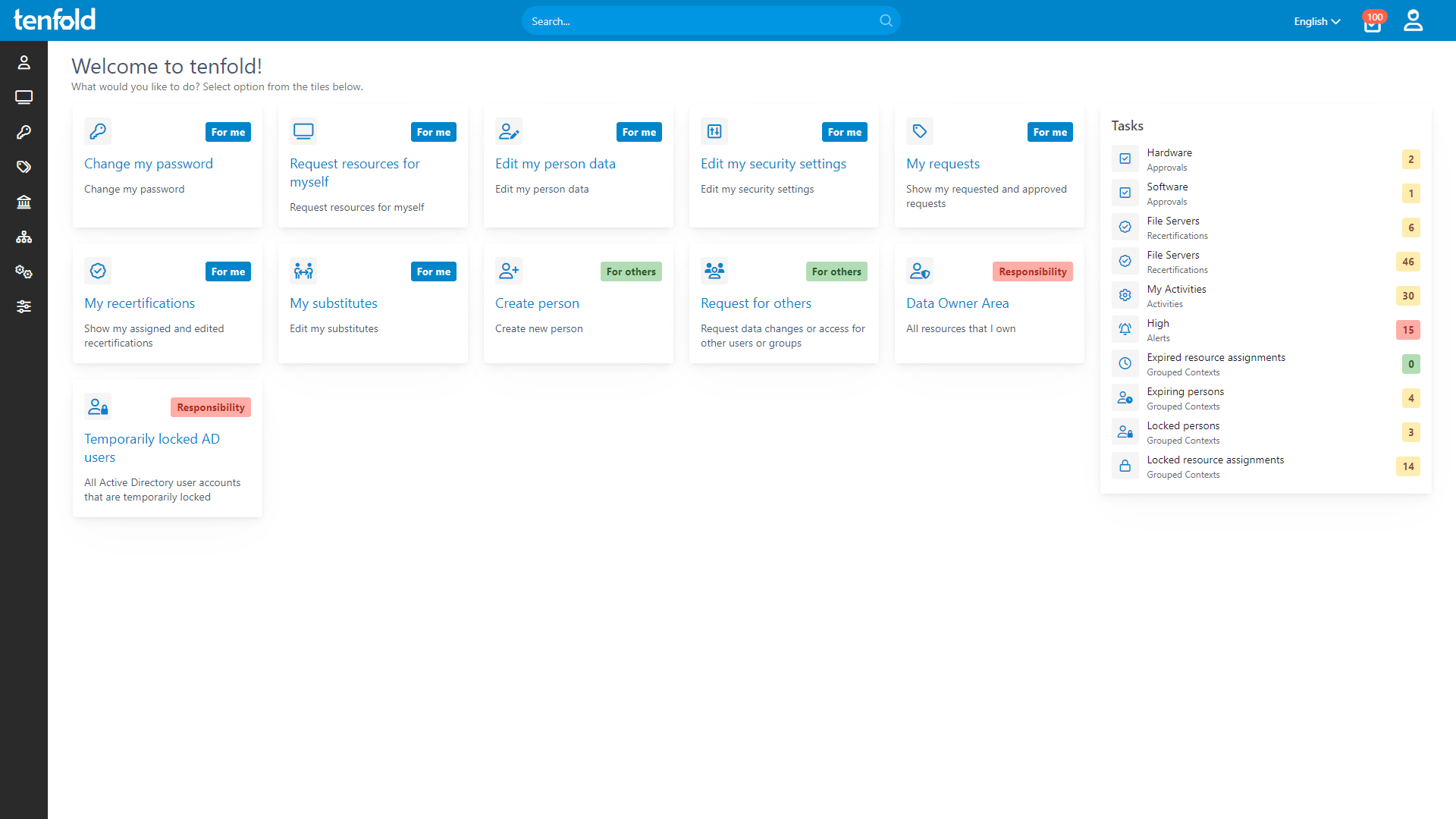Select the English language dropdown
The height and width of the screenshot is (819, 1456).
coord(1316,20)
